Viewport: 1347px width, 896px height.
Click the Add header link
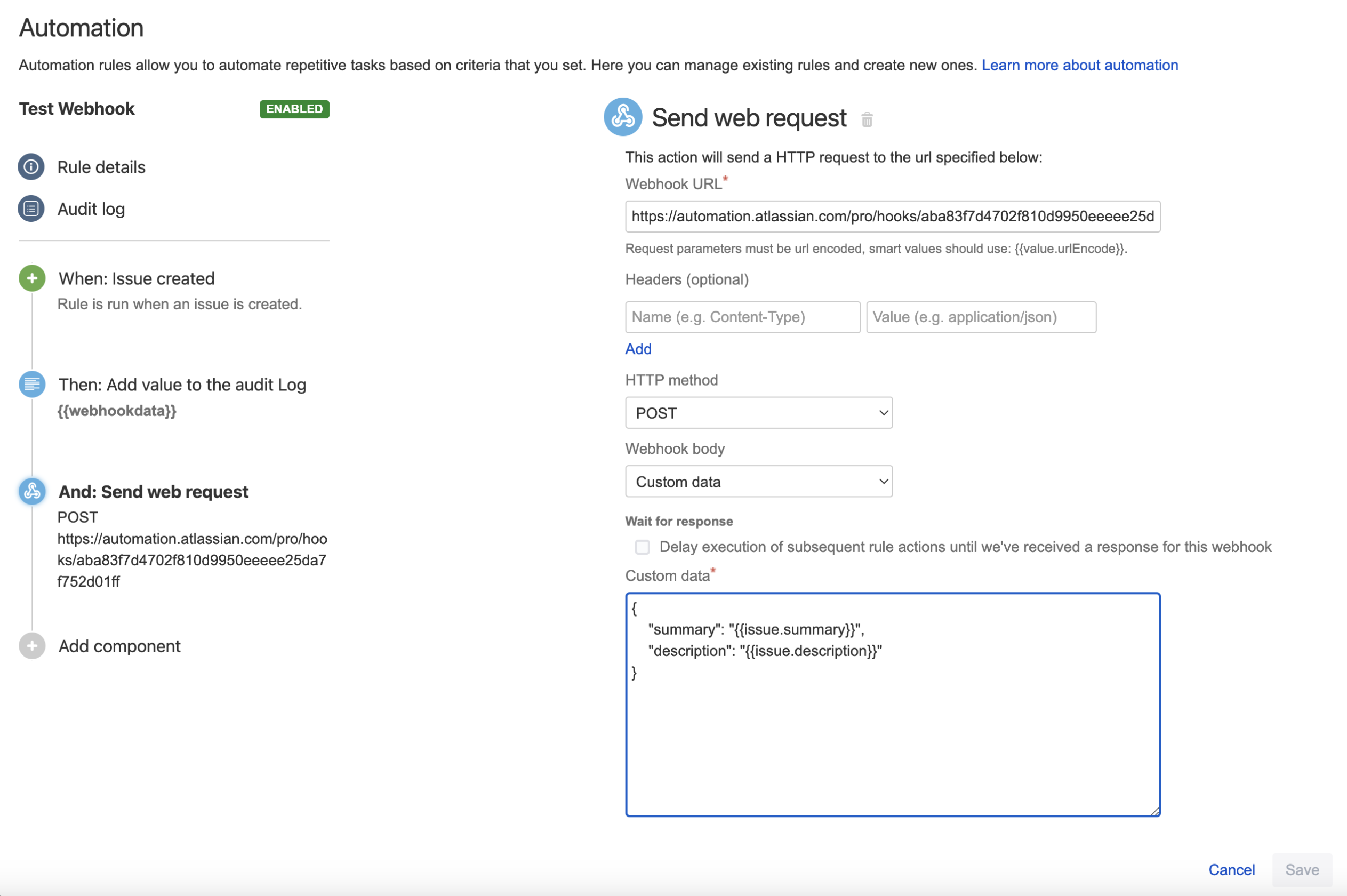coord(638,349)
